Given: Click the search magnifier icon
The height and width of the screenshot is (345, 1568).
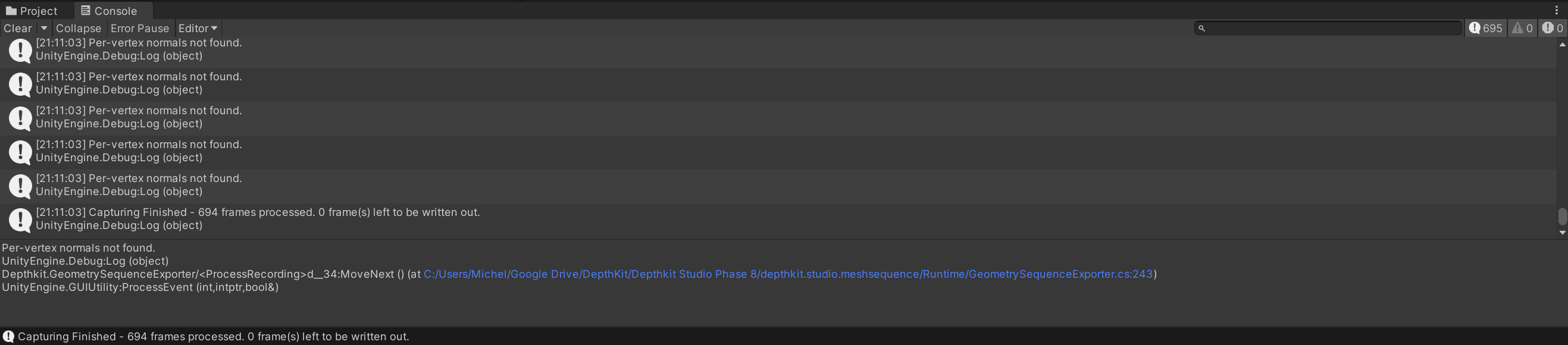Looking at the screenshot, I should [x=1201, y=28].
